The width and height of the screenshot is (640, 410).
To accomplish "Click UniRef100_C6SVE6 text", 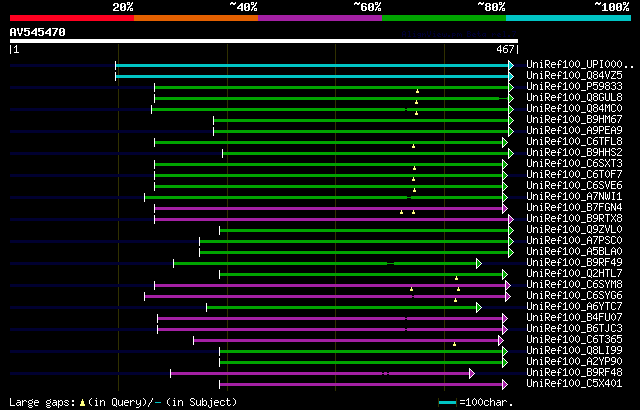I will [574, 186].
